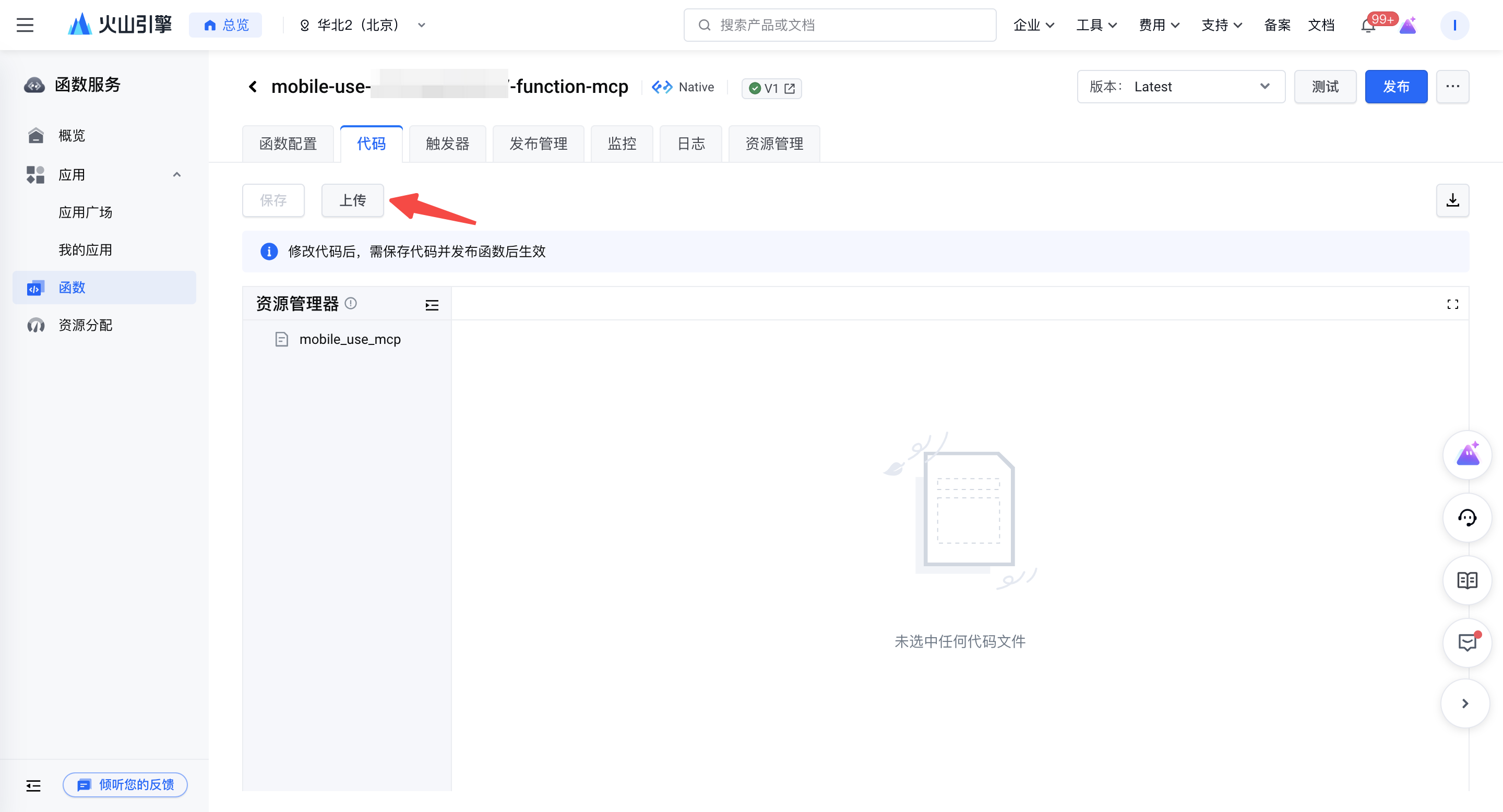Collapse the 应用 sidebar section
Viewport: 1503px width, 812px height.
(176, 174)
